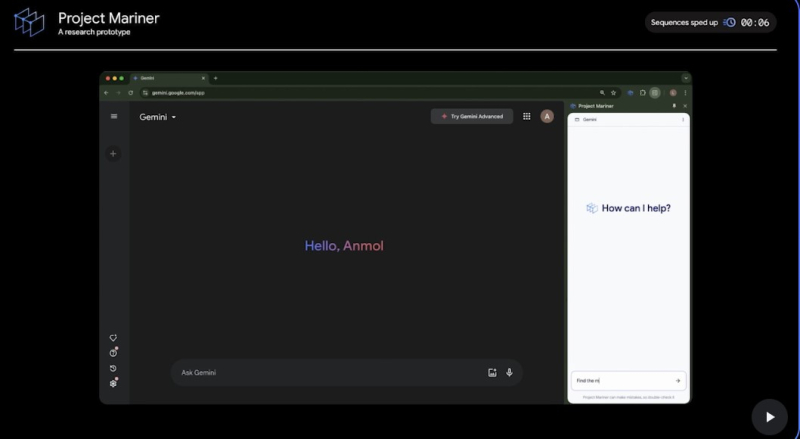800x439 pixels.
Task: Click the Project Mariner prompt text box
Action: [620, 381]
